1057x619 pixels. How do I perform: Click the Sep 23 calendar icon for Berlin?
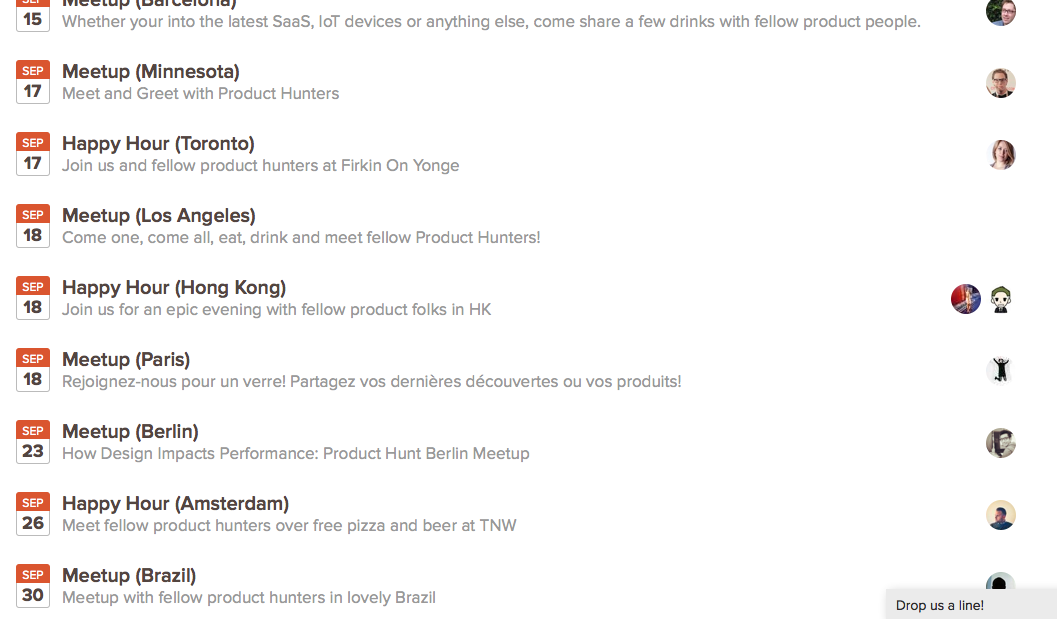[33, 442]
